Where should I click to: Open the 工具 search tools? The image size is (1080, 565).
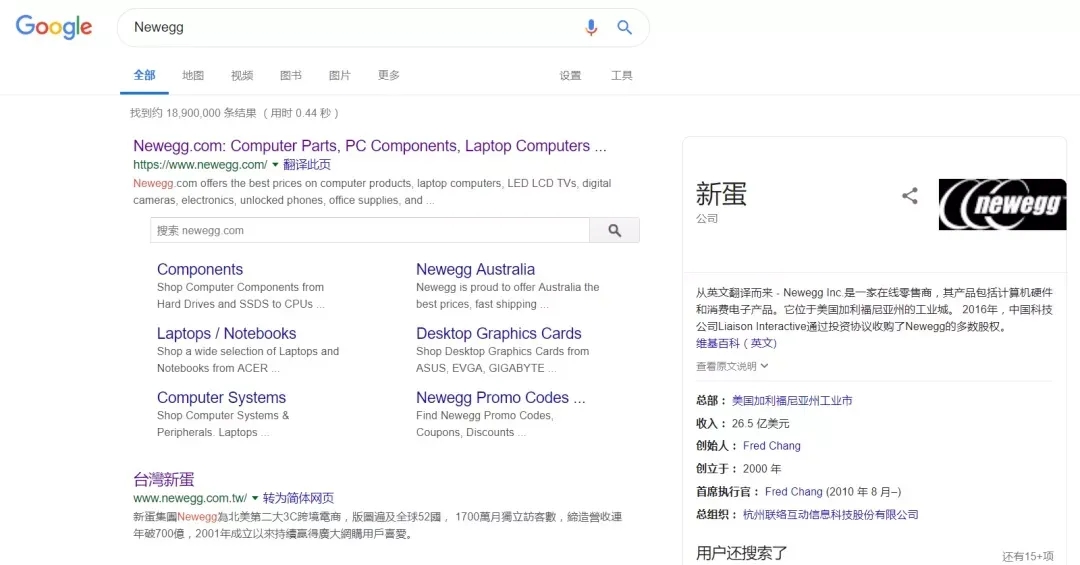click(x=621, y=75)
